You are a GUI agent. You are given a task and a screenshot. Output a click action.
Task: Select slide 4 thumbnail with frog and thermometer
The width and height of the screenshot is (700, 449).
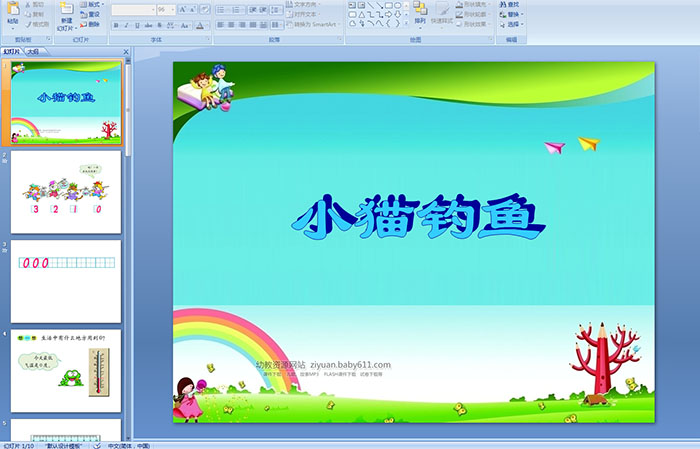pos(66,371)
